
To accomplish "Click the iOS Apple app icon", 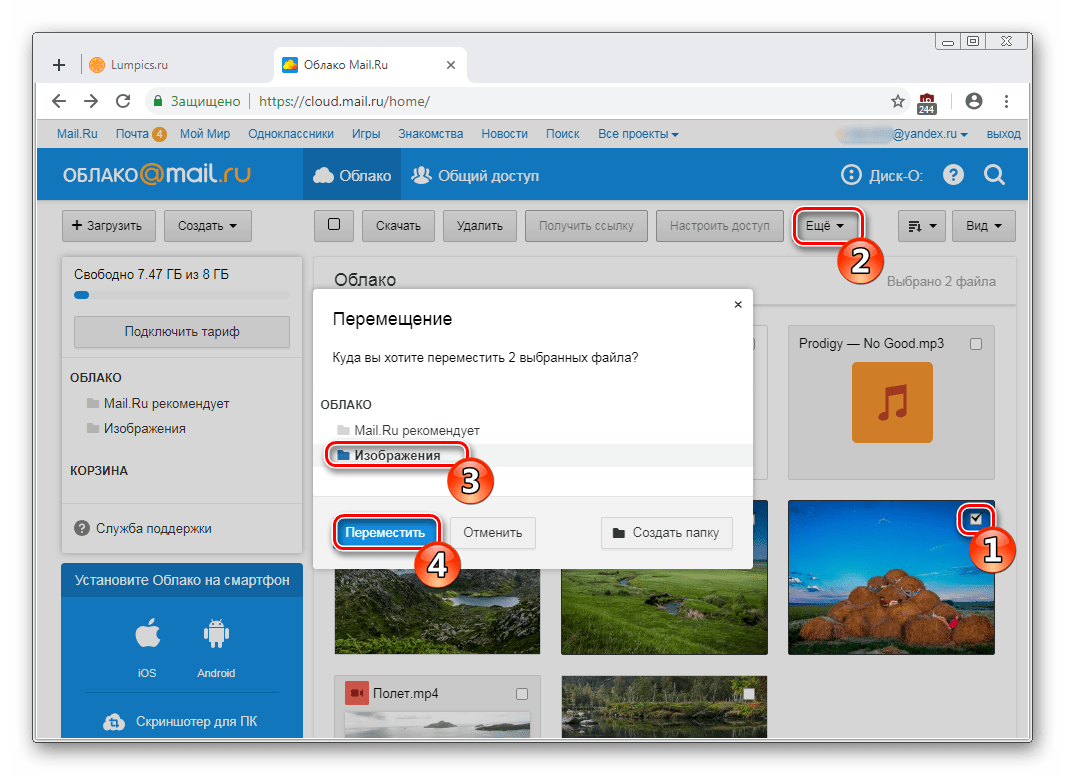I will 147,635.
